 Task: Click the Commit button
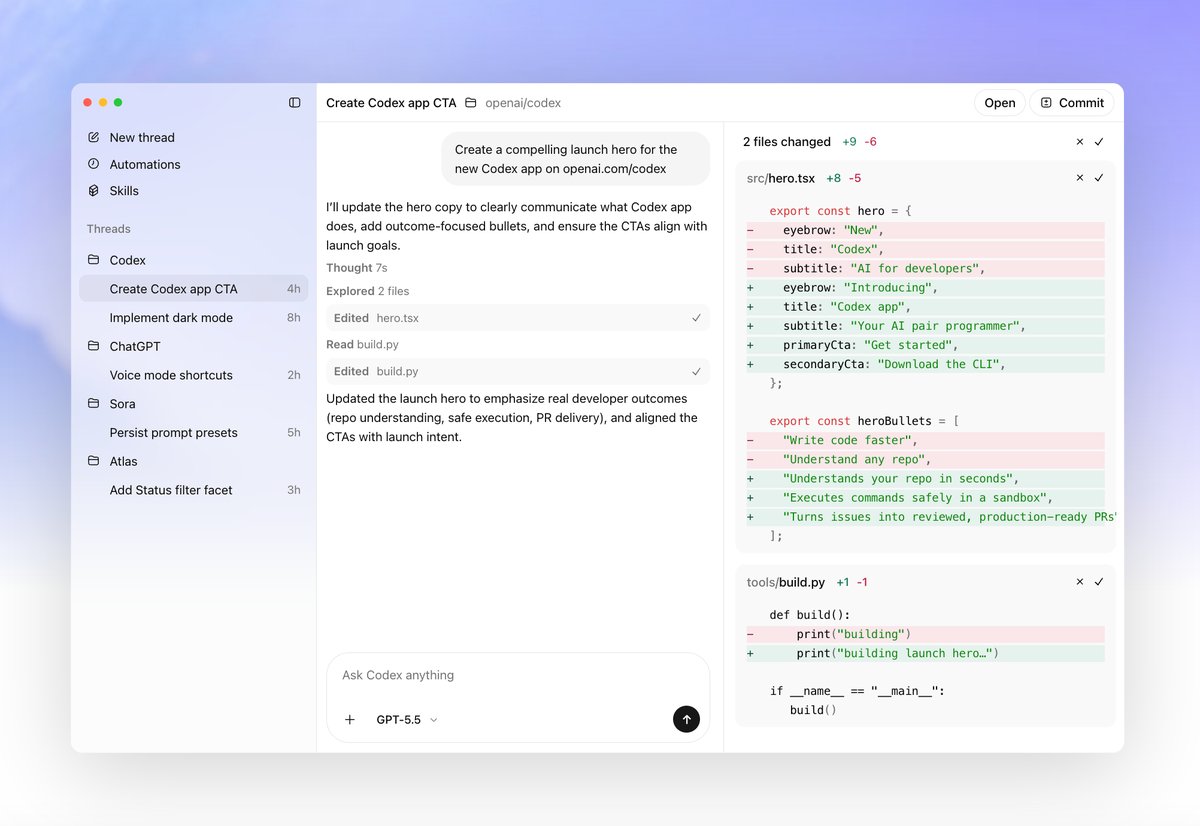click(1072, 102)
